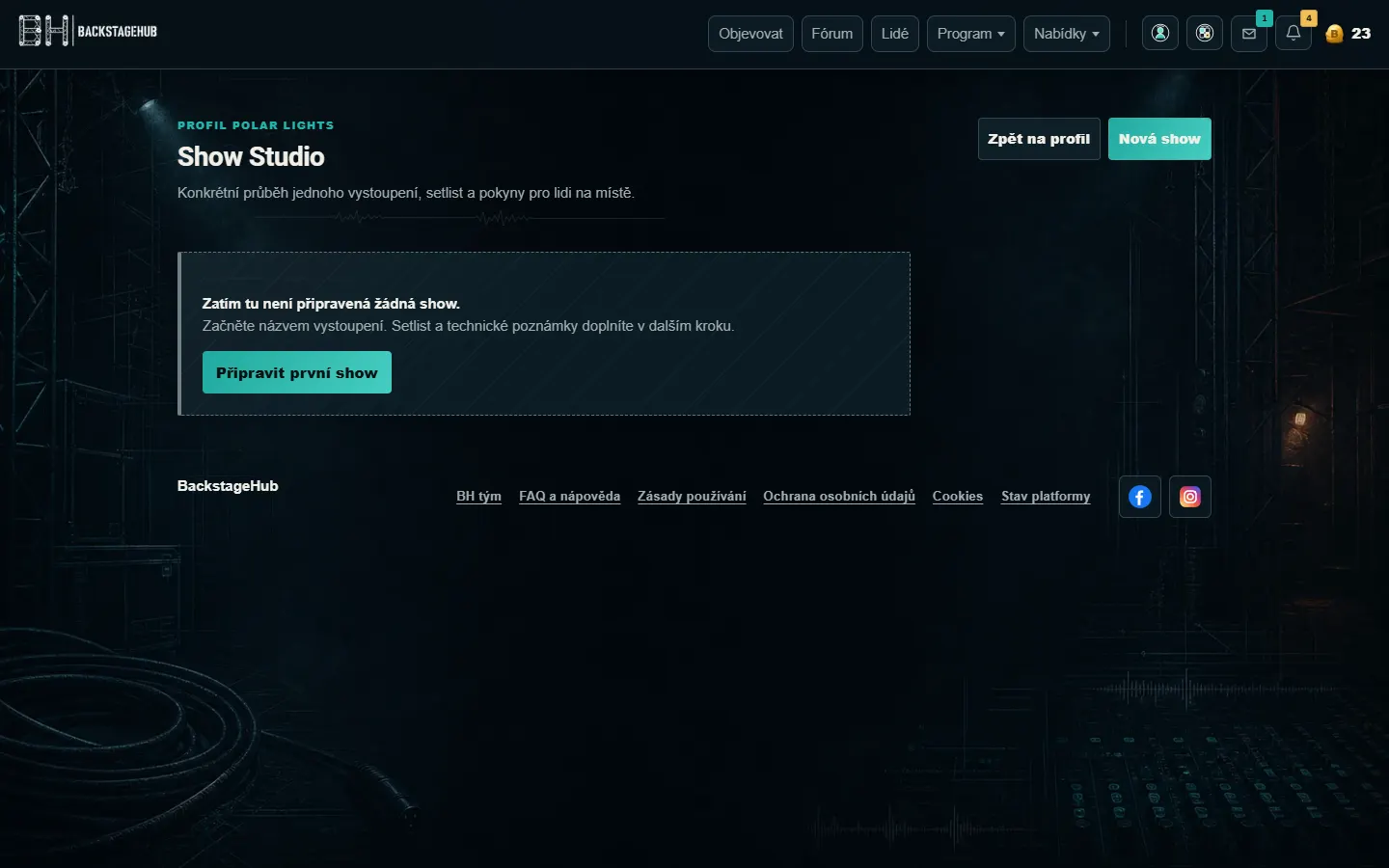Image resolution: width=1389 pixels, height=868 pixels.
Task: Open the messages envelope icon
Action: coord(1249,33)
